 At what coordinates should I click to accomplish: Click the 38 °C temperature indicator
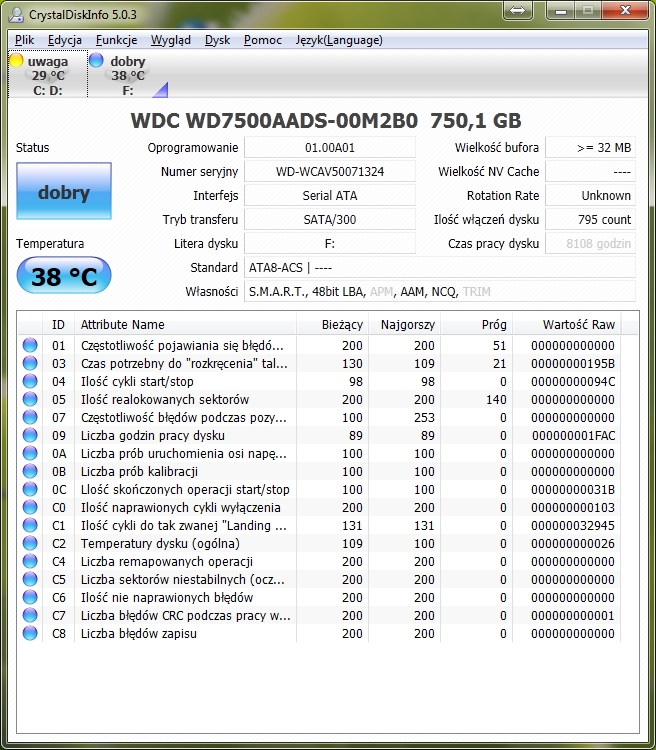[x=64, y=275]
